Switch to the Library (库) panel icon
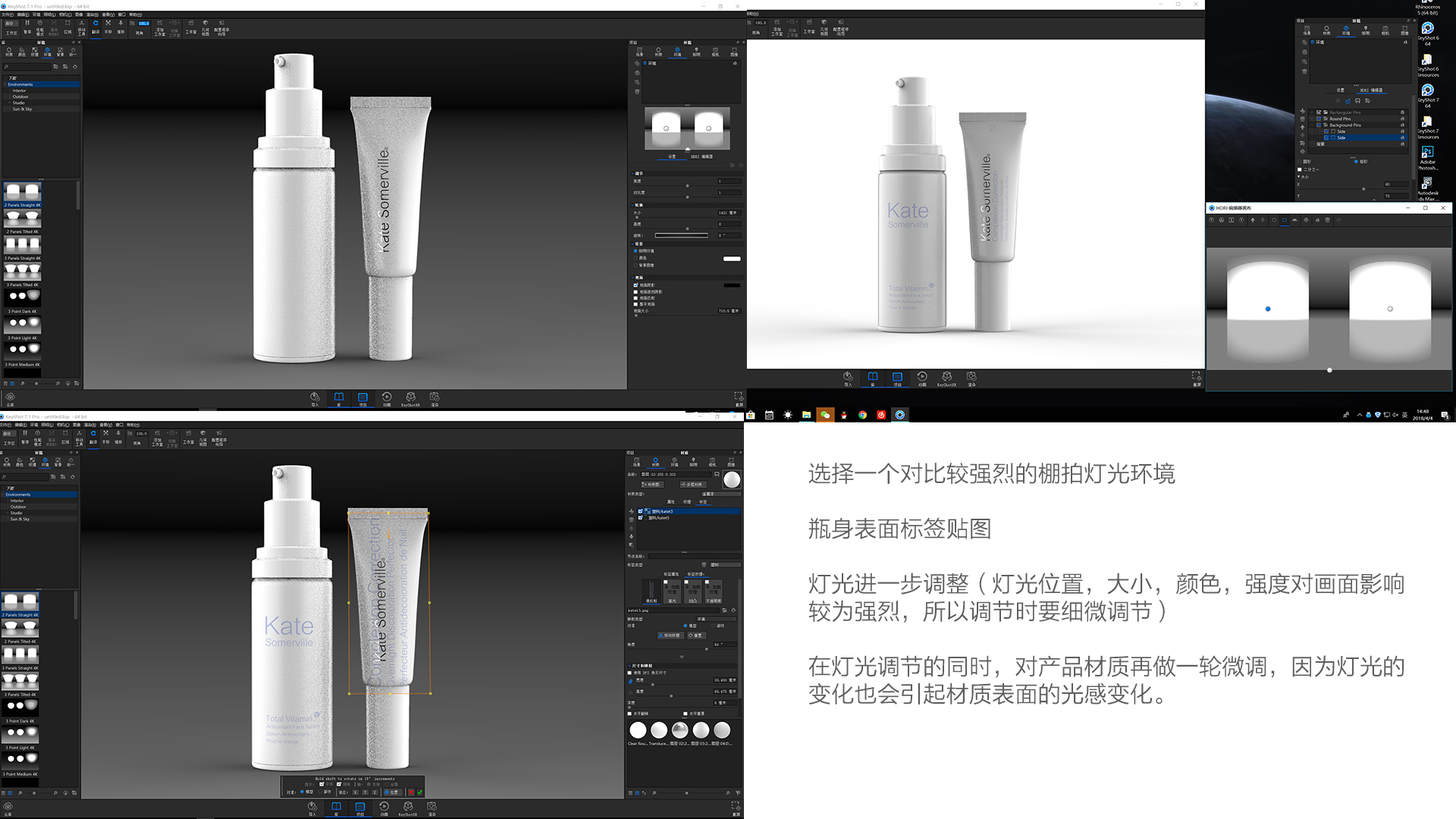Image resolution: width=1456 pixels, height=819 pixels. pyautogui.click(x=339, y=396)
